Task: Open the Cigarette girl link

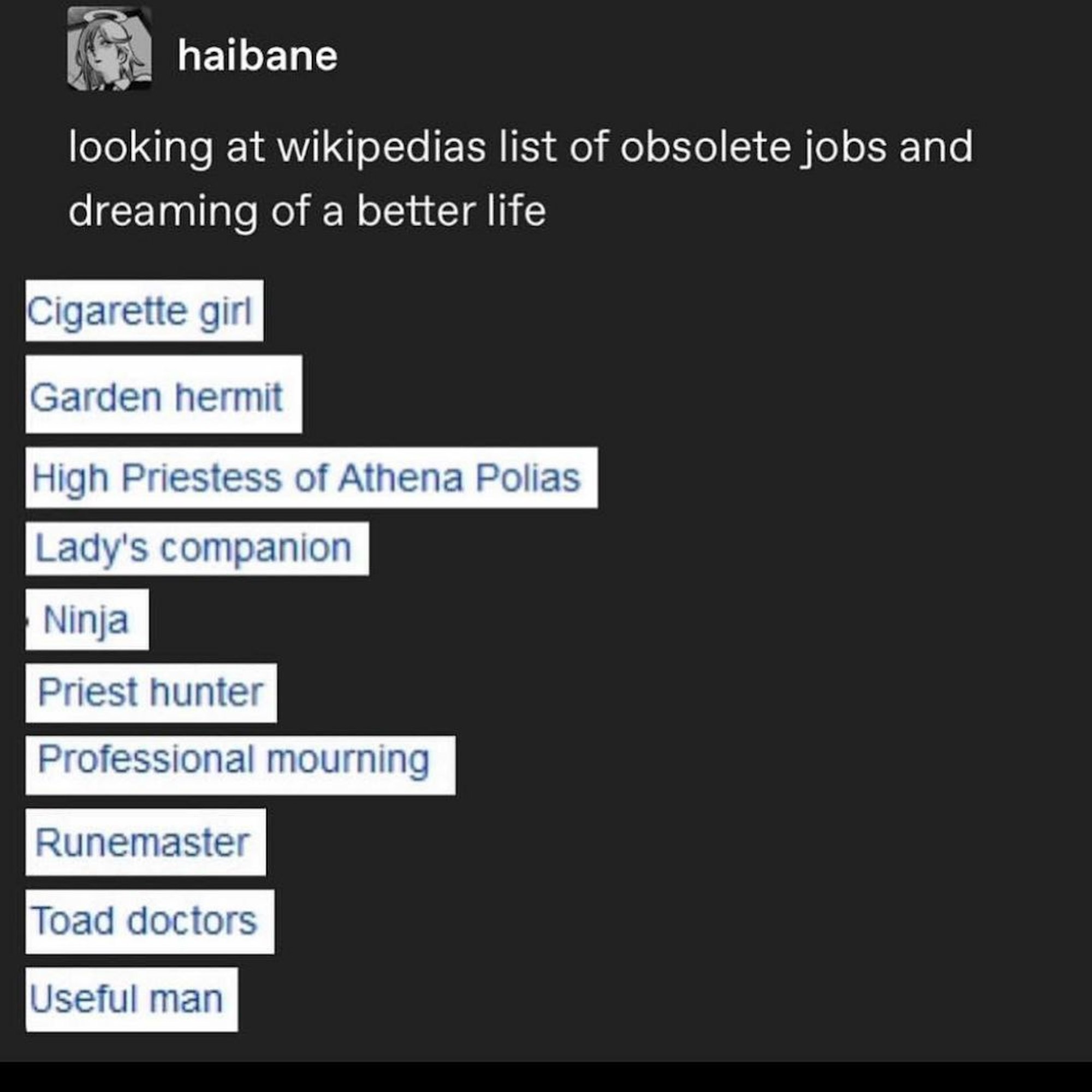Action: tap(139, 311)
